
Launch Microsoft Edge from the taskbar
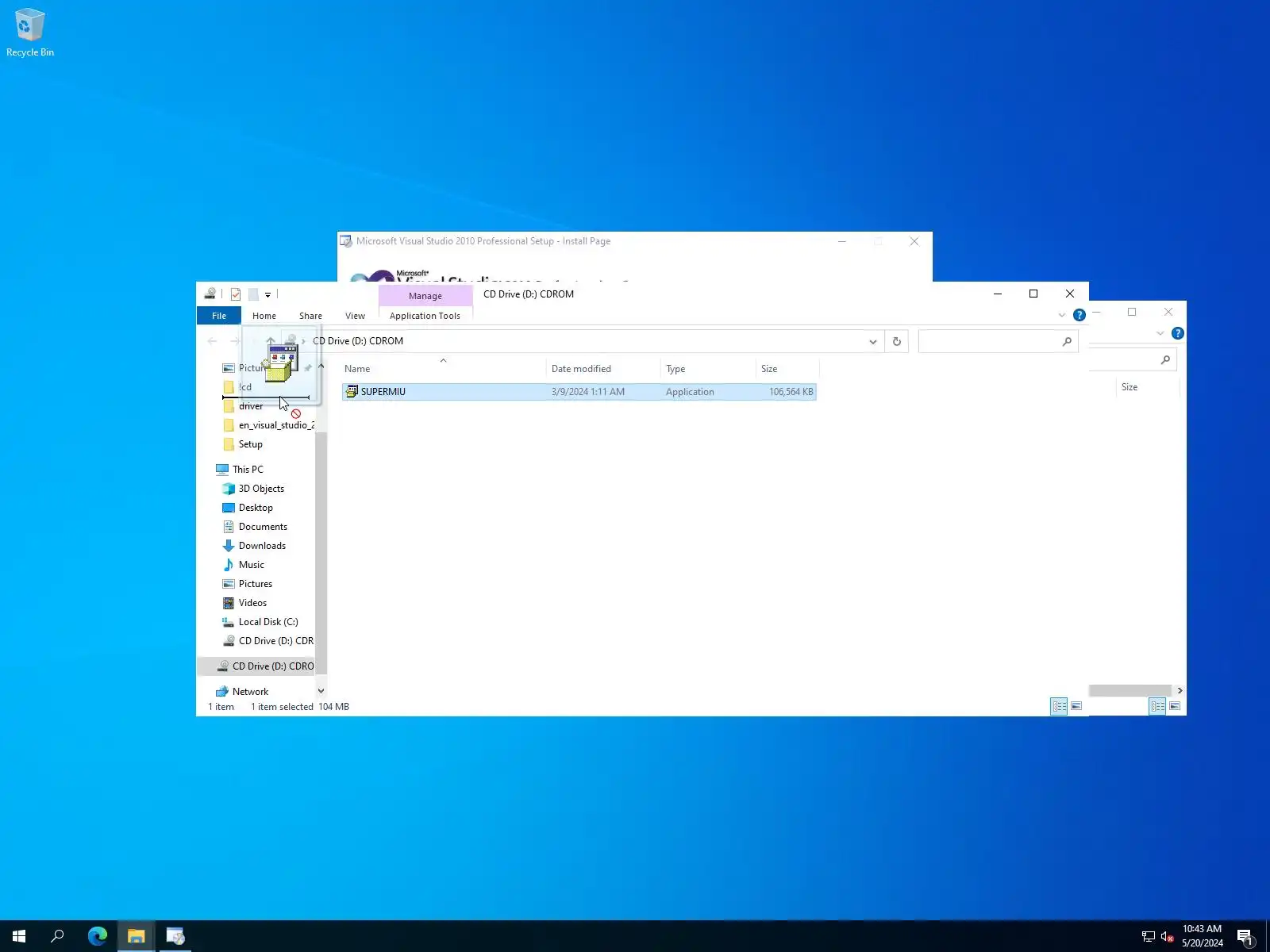(98, 936)
